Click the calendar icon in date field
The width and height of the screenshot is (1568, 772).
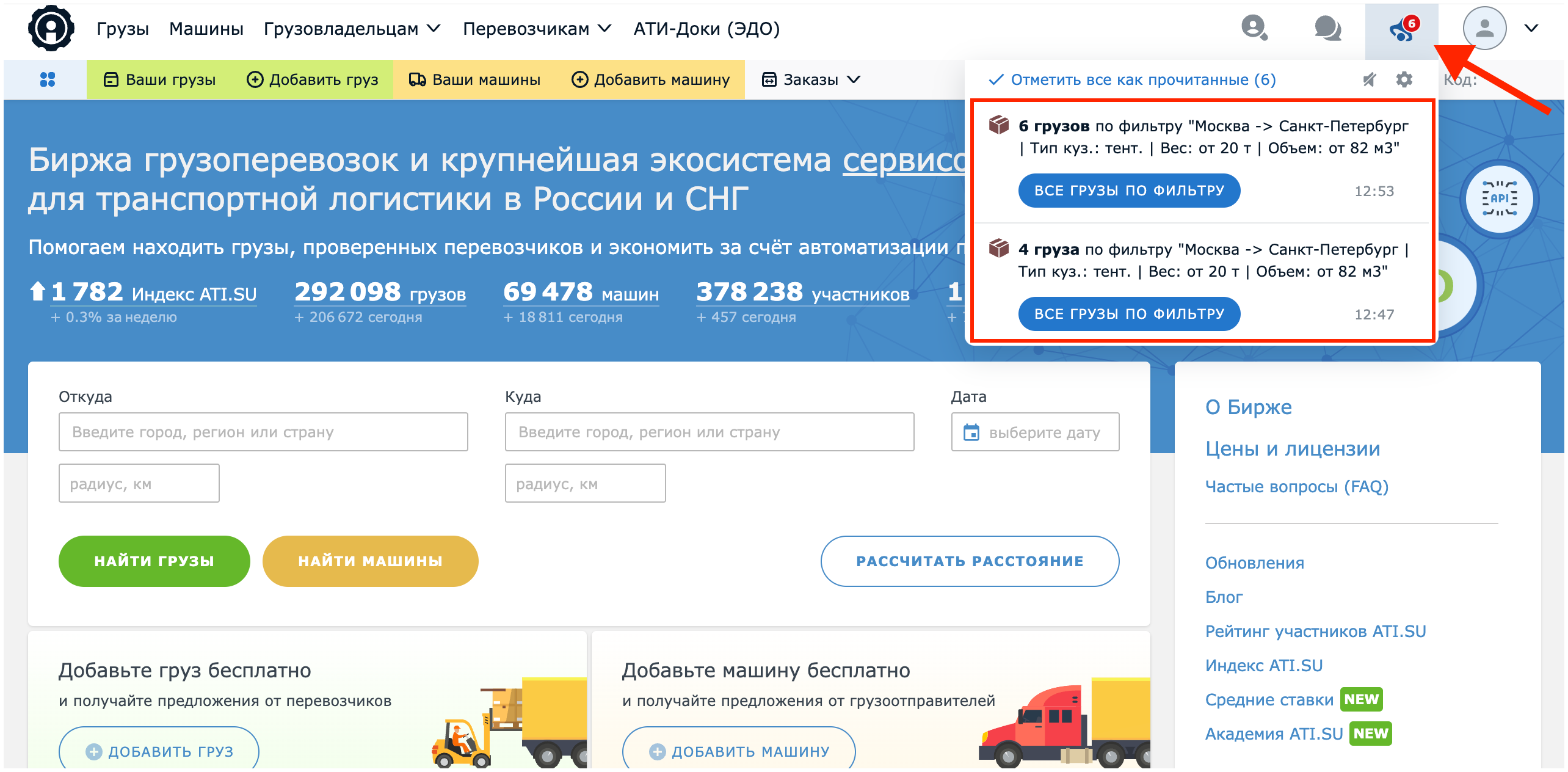[x=971, y=432]
